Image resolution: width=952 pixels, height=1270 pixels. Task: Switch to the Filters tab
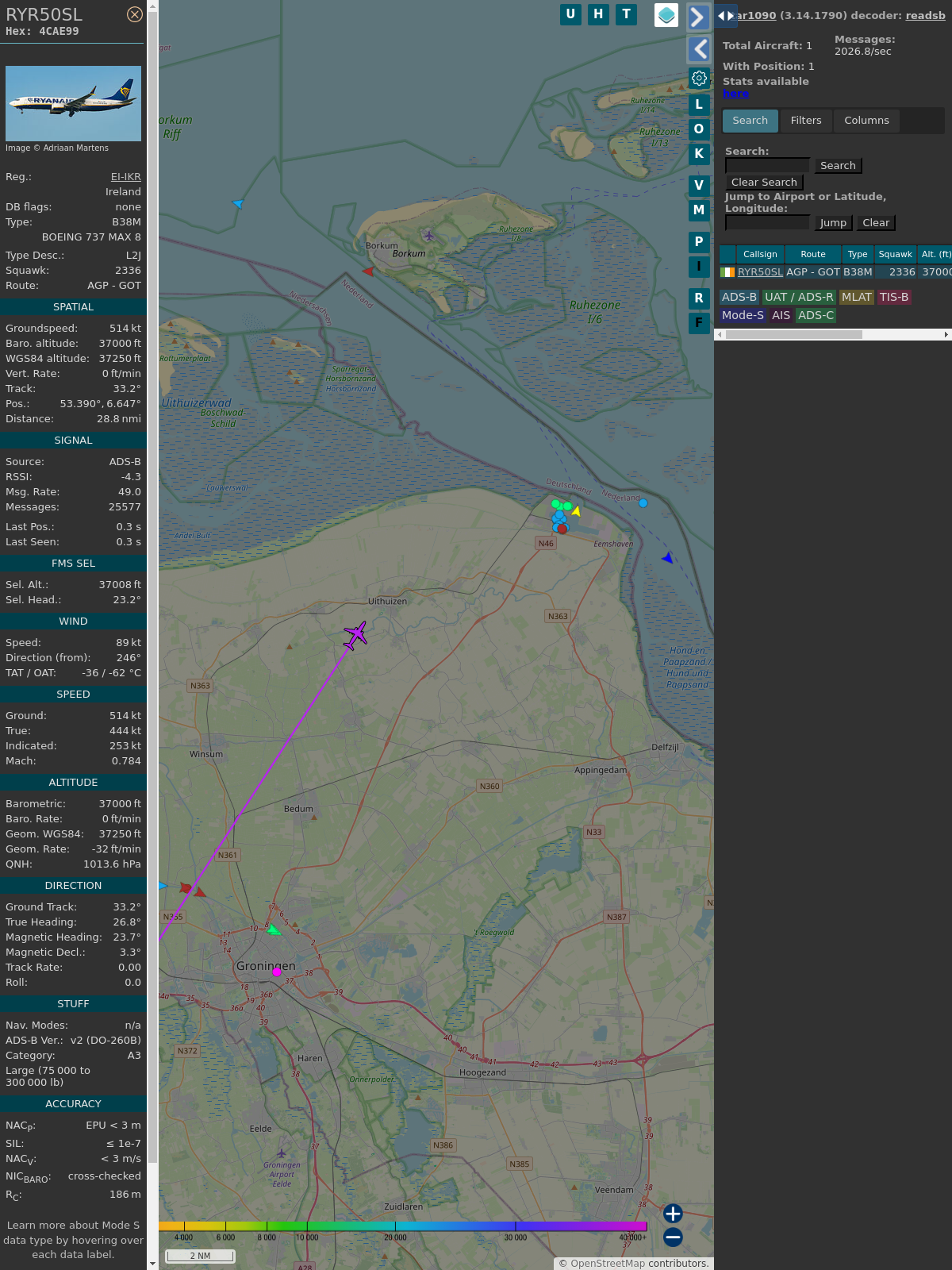tap(806, 121)
